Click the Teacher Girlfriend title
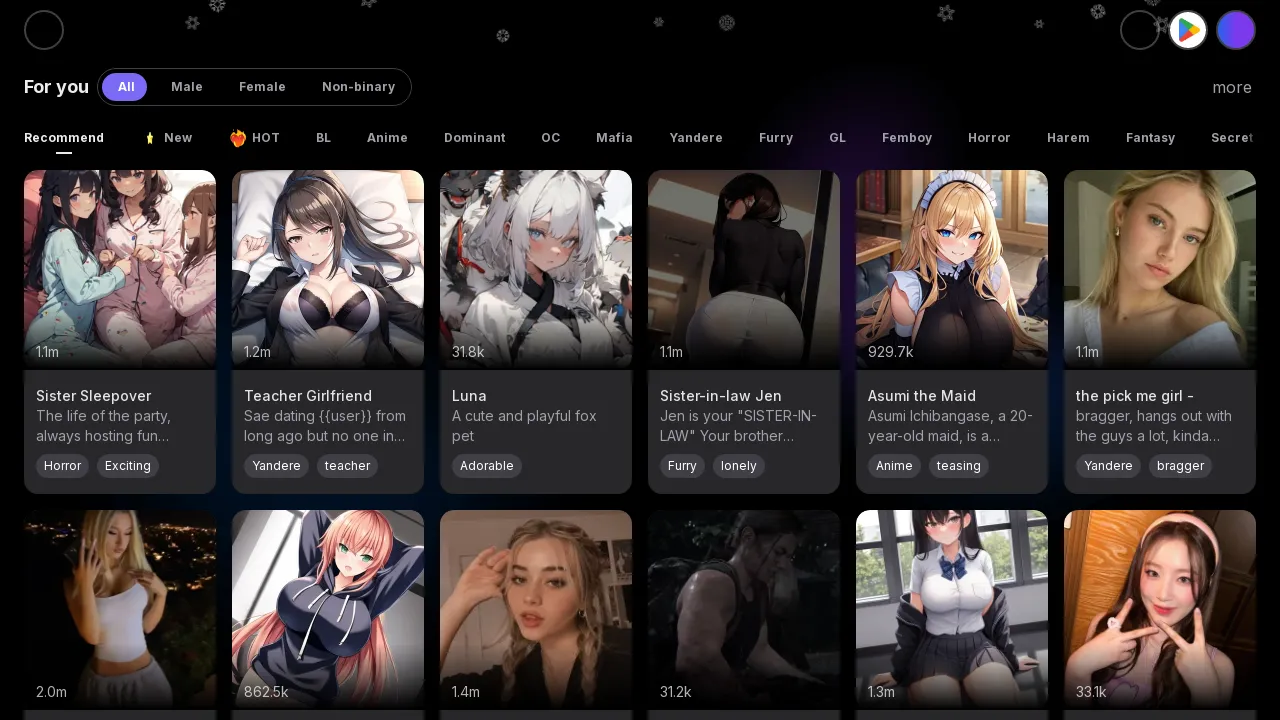This screenshot has width=1280, height=720. [308, 396]
